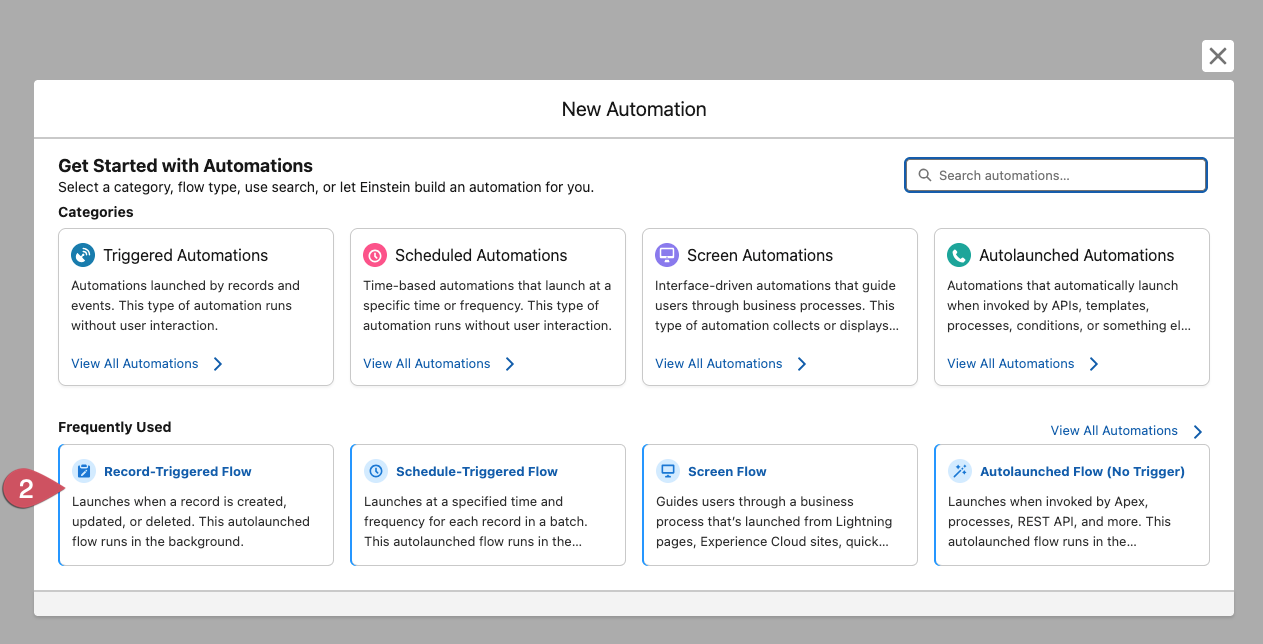Click the search magnifier icon
The image size is (1263, 644).
click(x=925, y=175)
